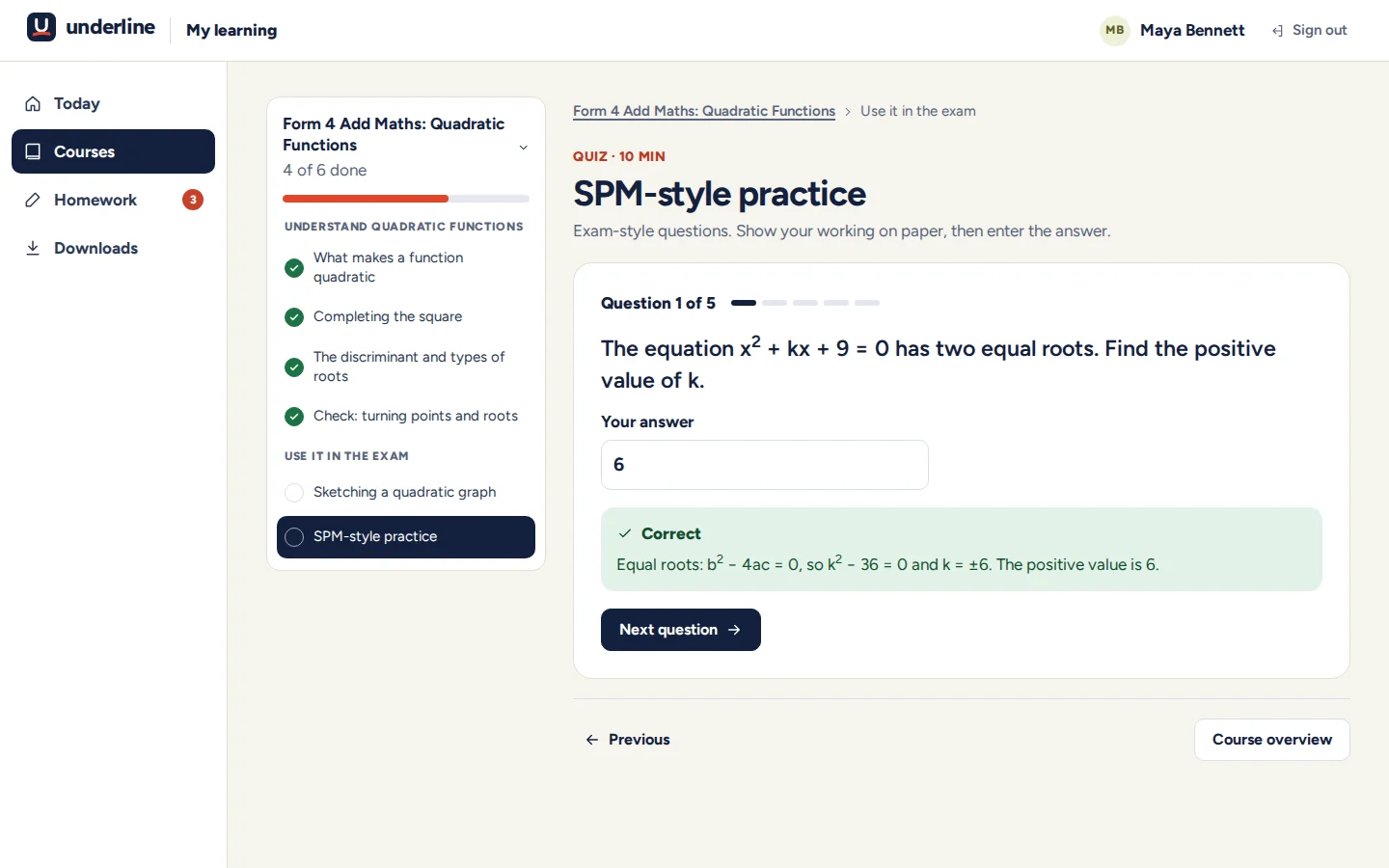This screenshot has height=868, width=1389.
Task: Click the left arrow beside Previous
Action: 592,740
